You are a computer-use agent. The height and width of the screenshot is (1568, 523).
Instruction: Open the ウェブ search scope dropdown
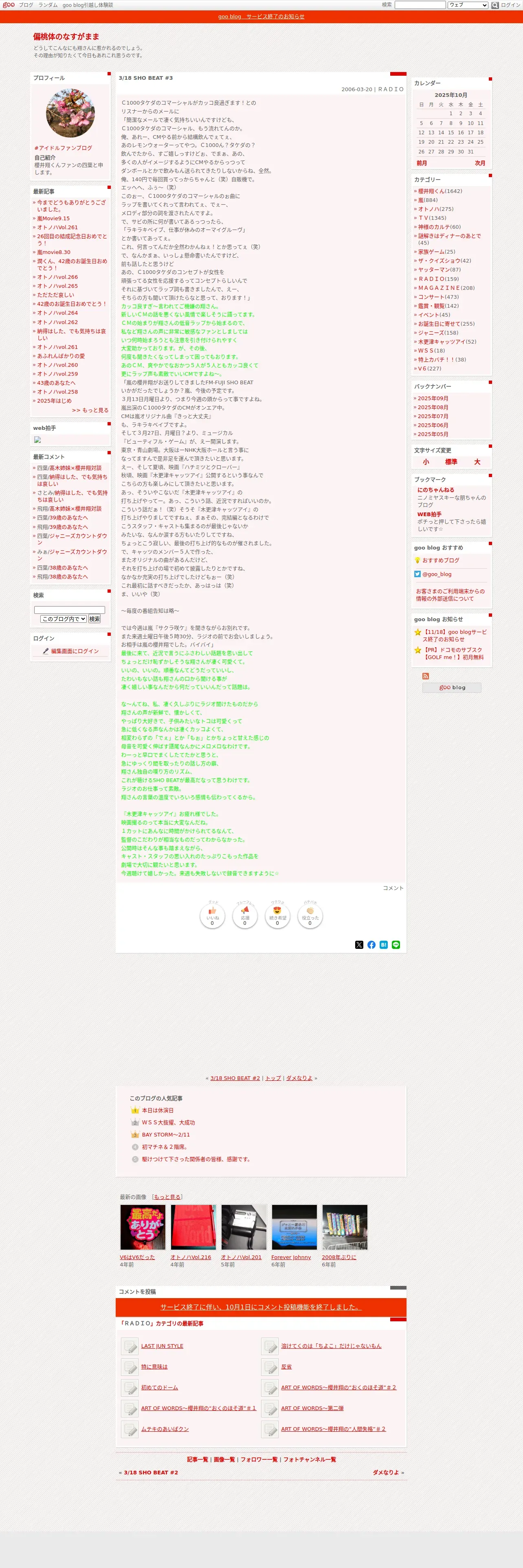[x=468, y=5]
